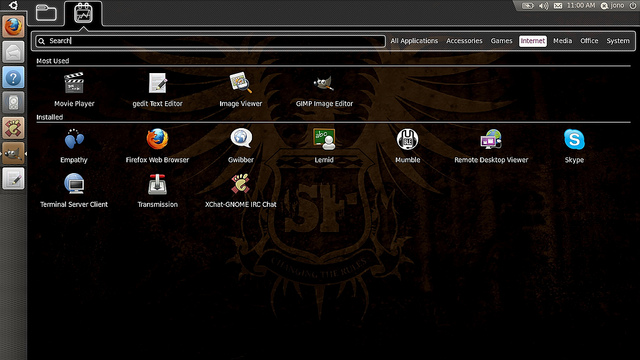
Task: Click the Most Used section heading
Action: [x=53, y=61]
